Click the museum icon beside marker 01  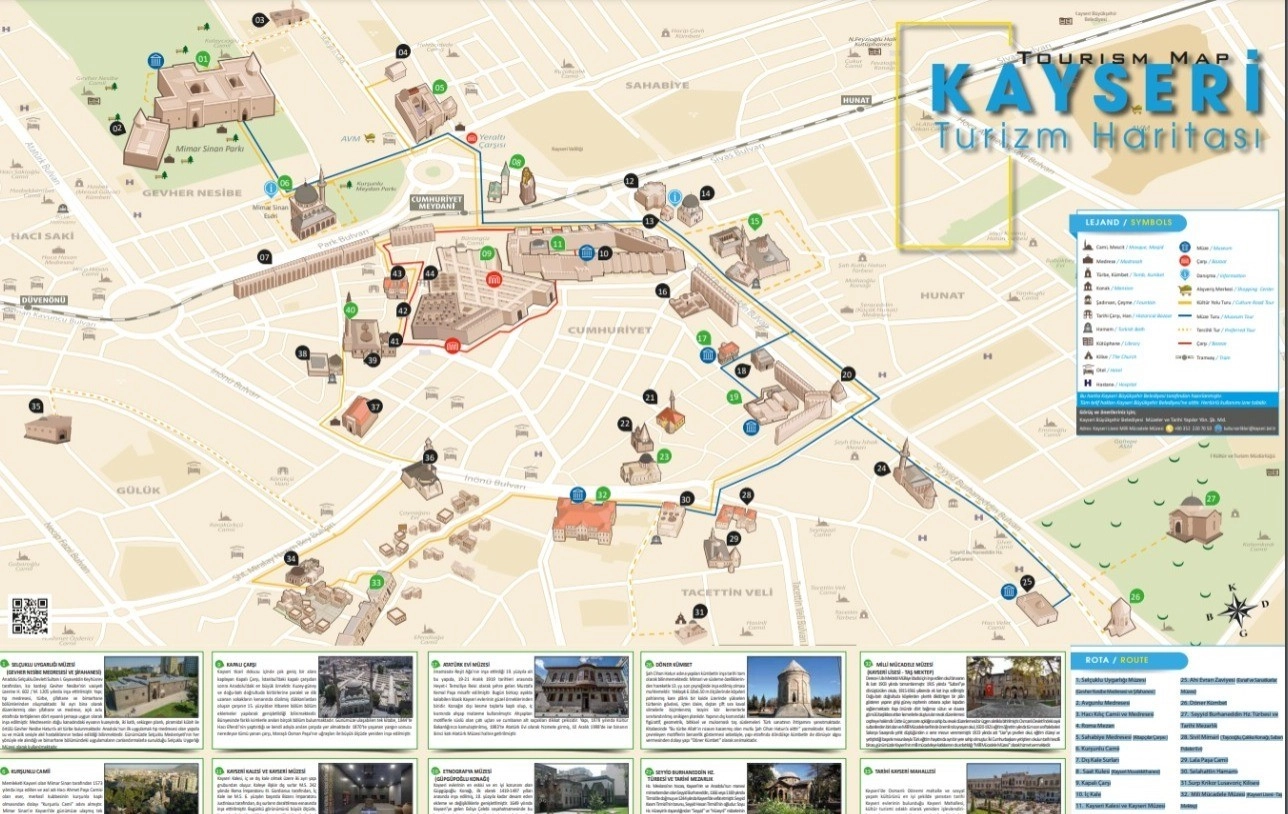tap(156, 61)
